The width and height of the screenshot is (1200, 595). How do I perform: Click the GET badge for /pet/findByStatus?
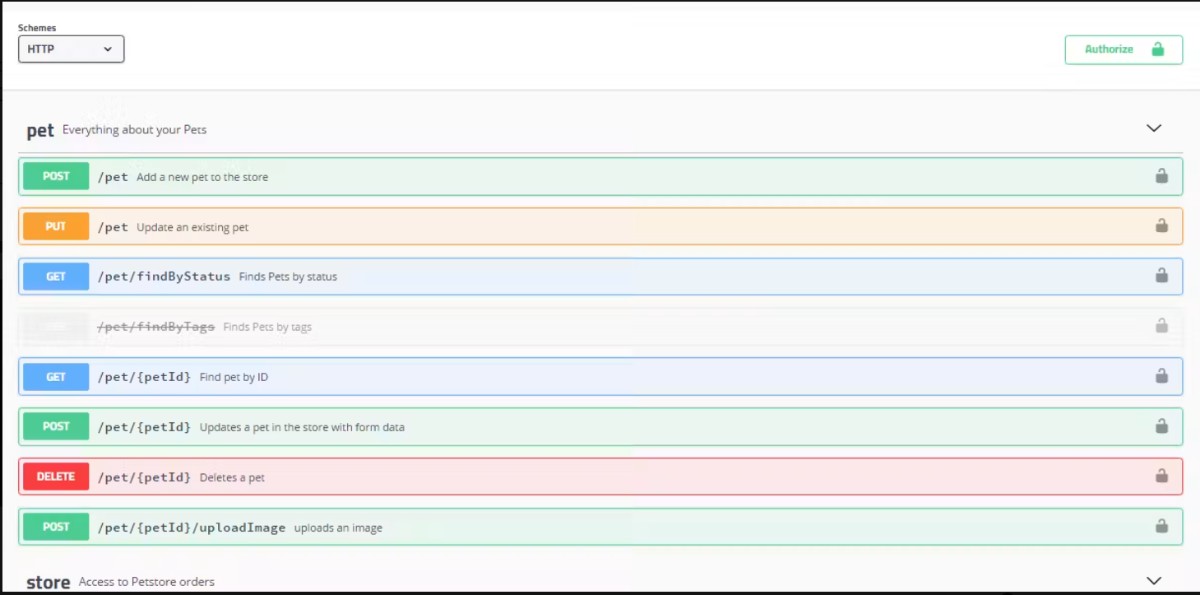pos(56,276)
